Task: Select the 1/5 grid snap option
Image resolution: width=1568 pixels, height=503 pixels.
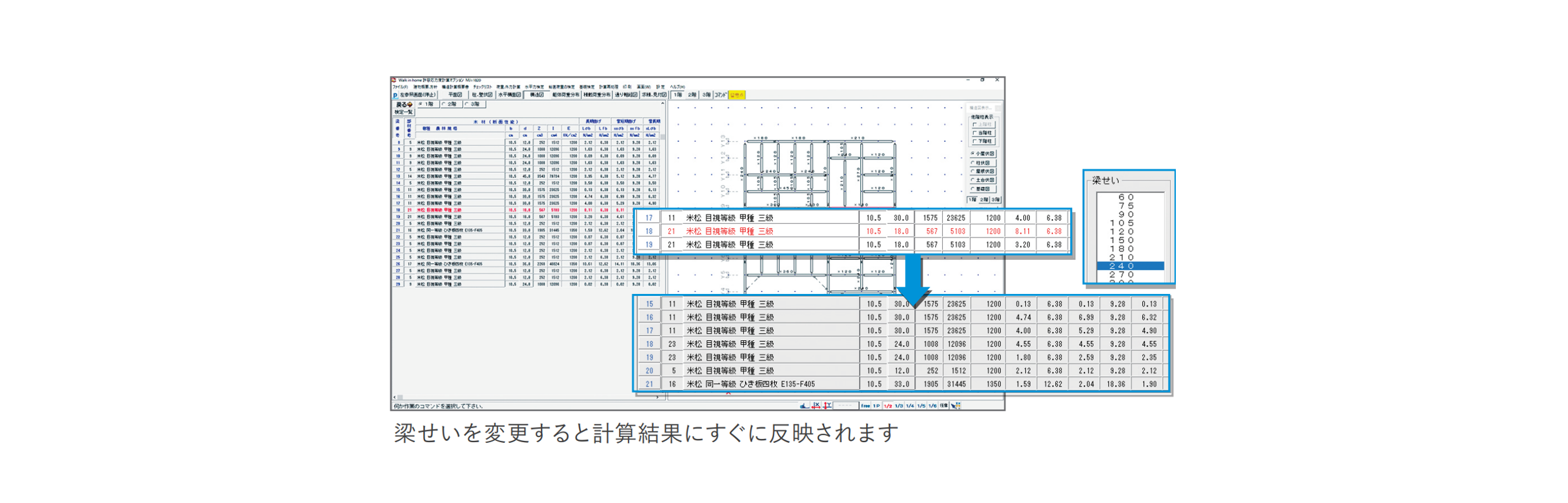Action: 921,405
